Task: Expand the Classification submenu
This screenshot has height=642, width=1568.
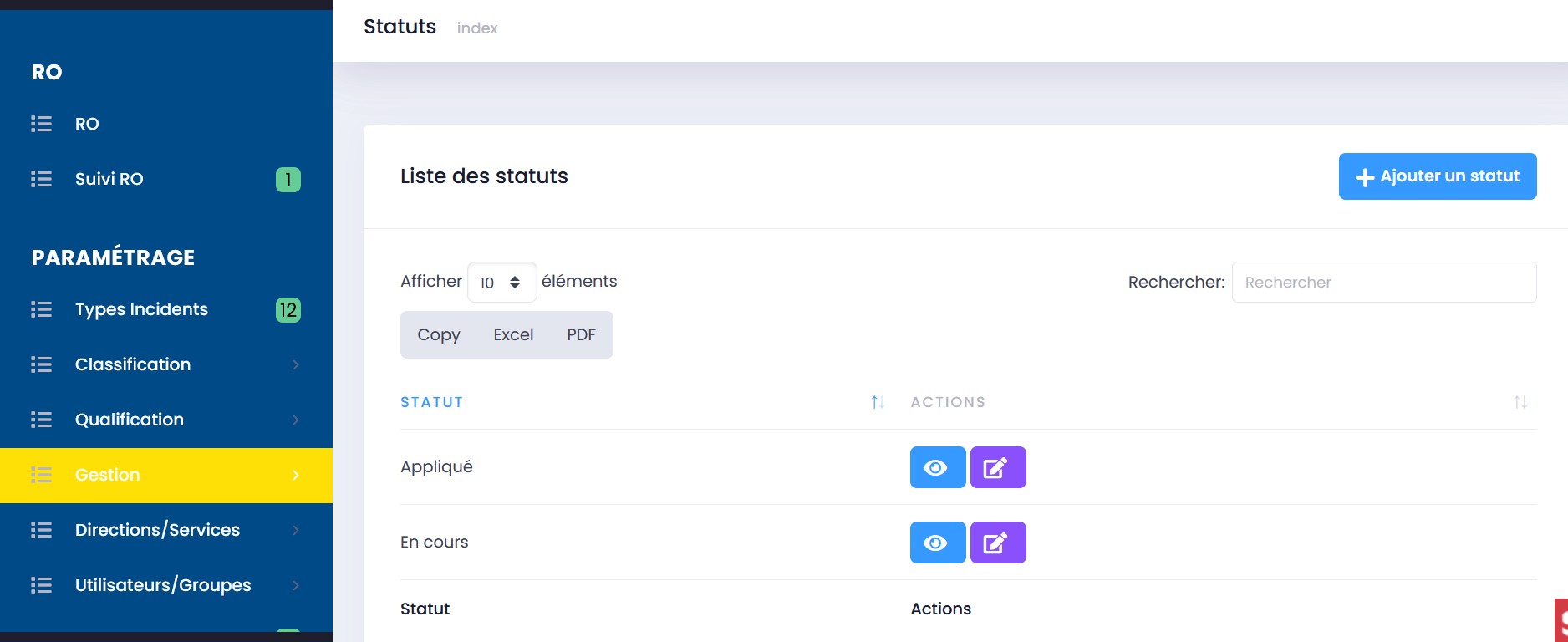Action: (x=295, y=364)
